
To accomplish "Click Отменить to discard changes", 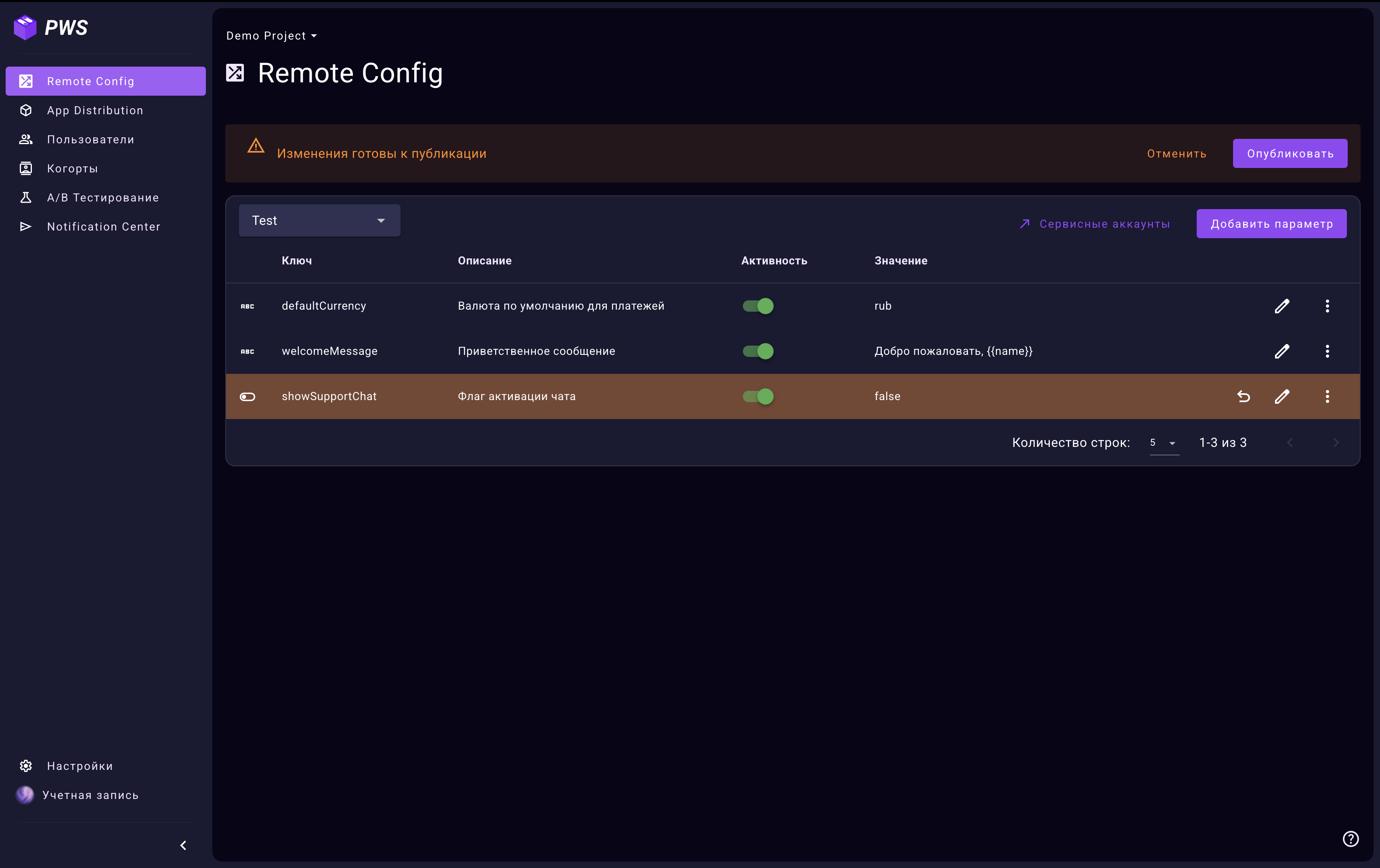I will pyautogui.click(x=1177, y=153).
